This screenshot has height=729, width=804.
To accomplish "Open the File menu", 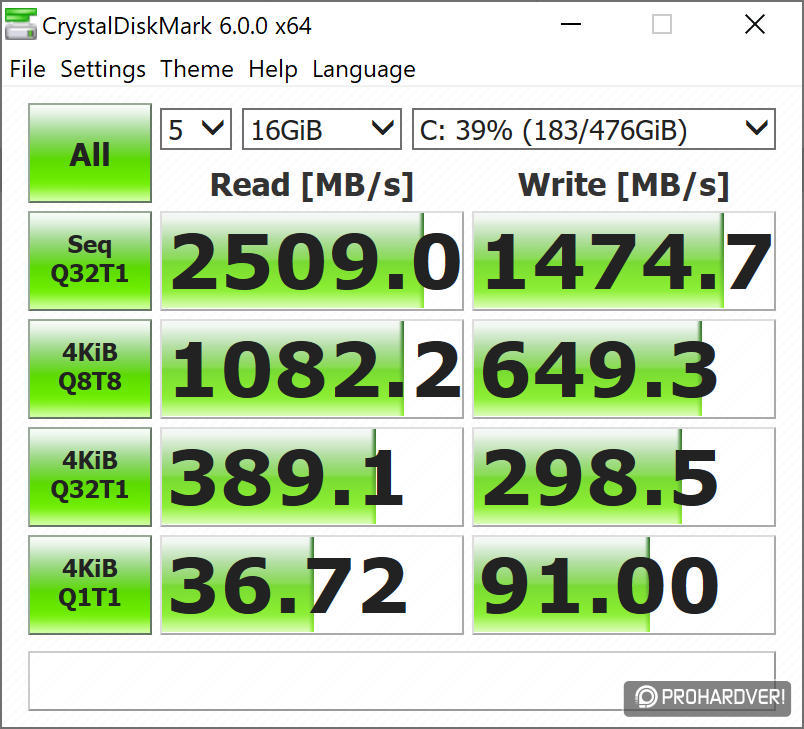I will click(28, 69).
